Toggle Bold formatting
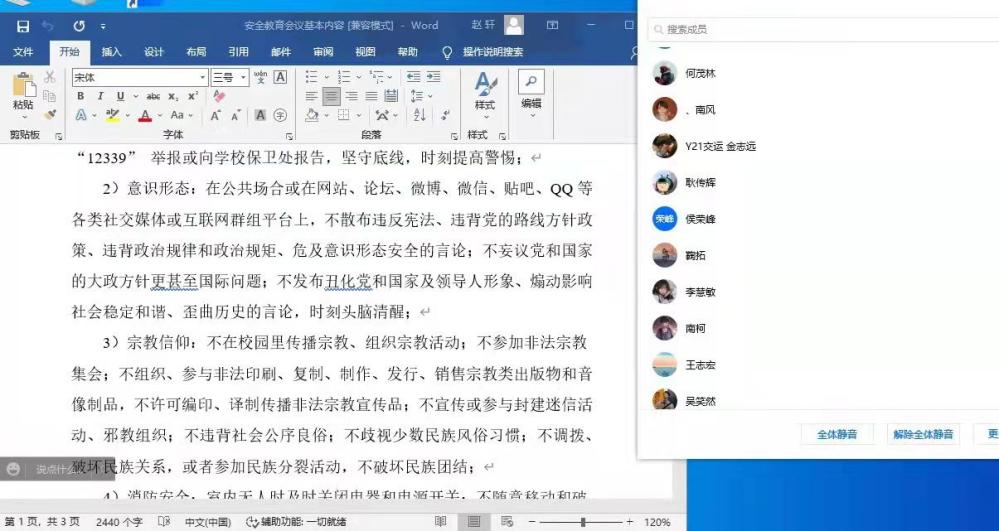The width and height of the screenshot is (999, 531). [x=81, y=96]
